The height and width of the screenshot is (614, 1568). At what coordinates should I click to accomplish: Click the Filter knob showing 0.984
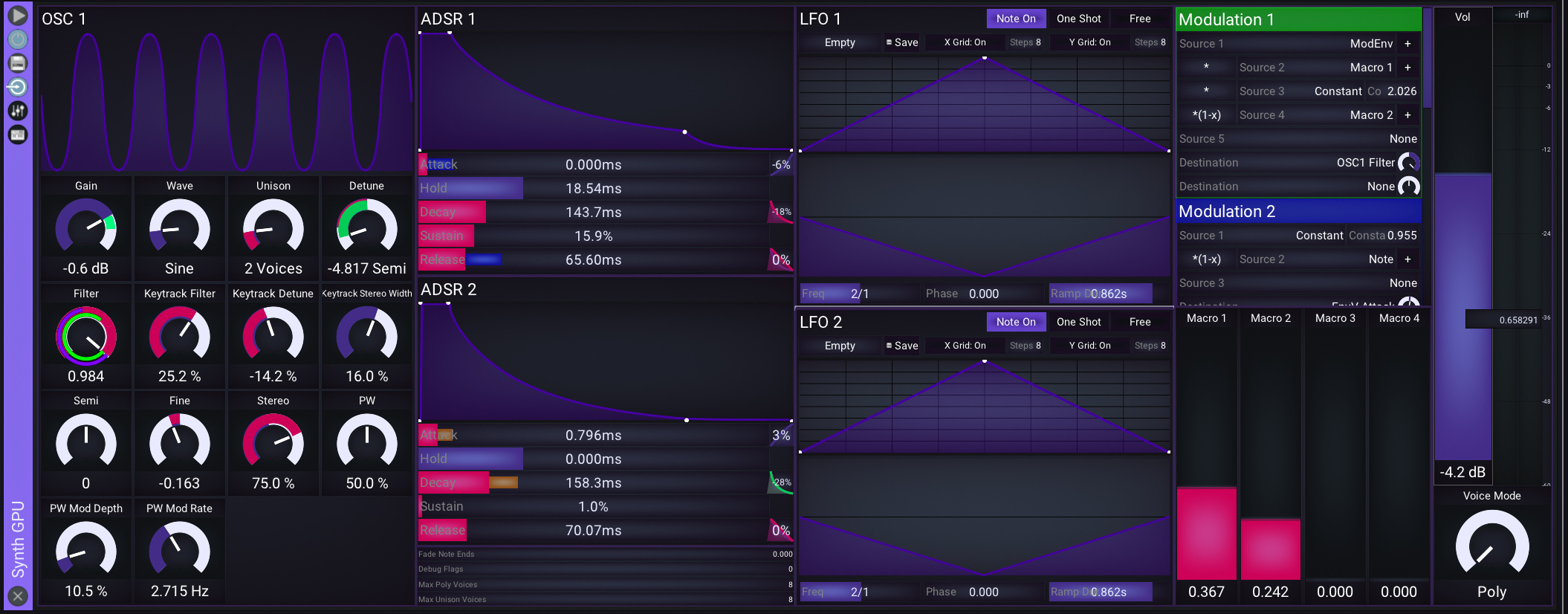point(86,335)
